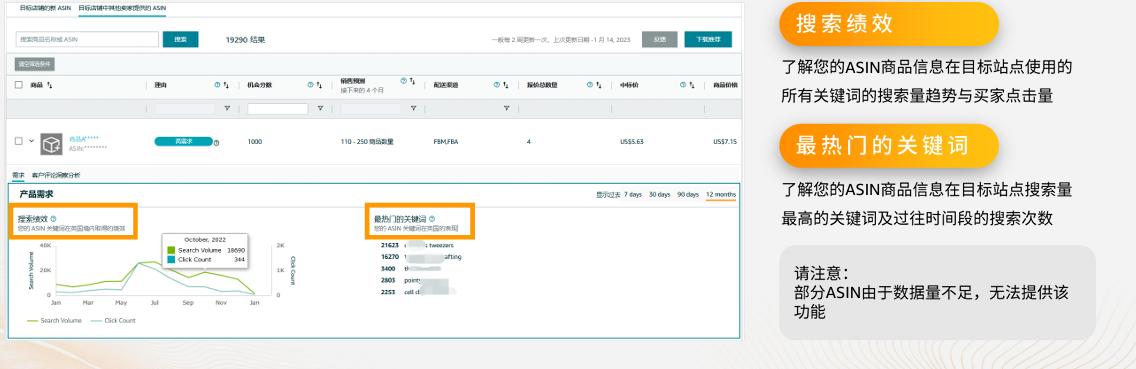1136x369 pixels.
Task: Sort the 商品 column with sort arrows
Action: tap(49, 85)
